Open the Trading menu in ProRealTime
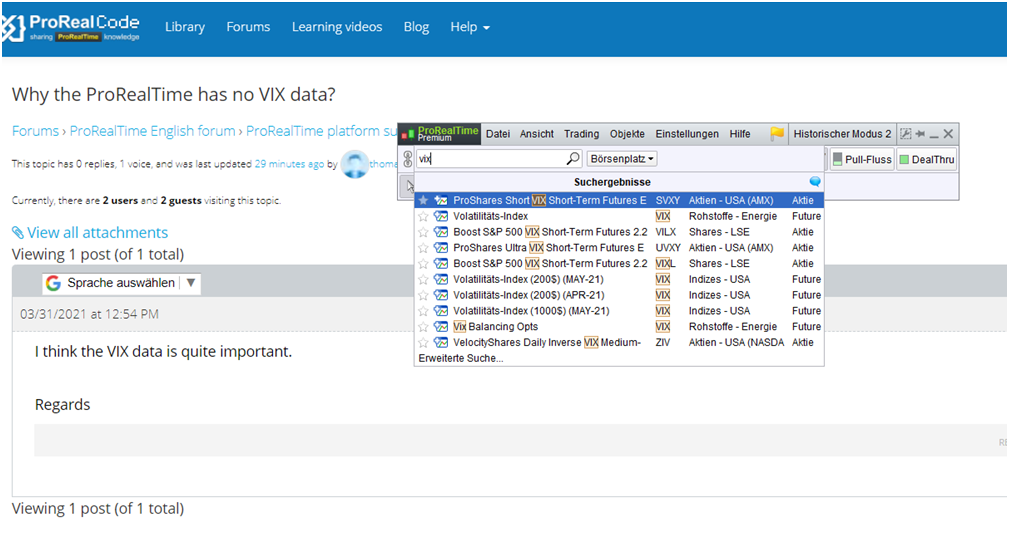The height and width of the screenshot is (540, 1009). pos(581,134)
